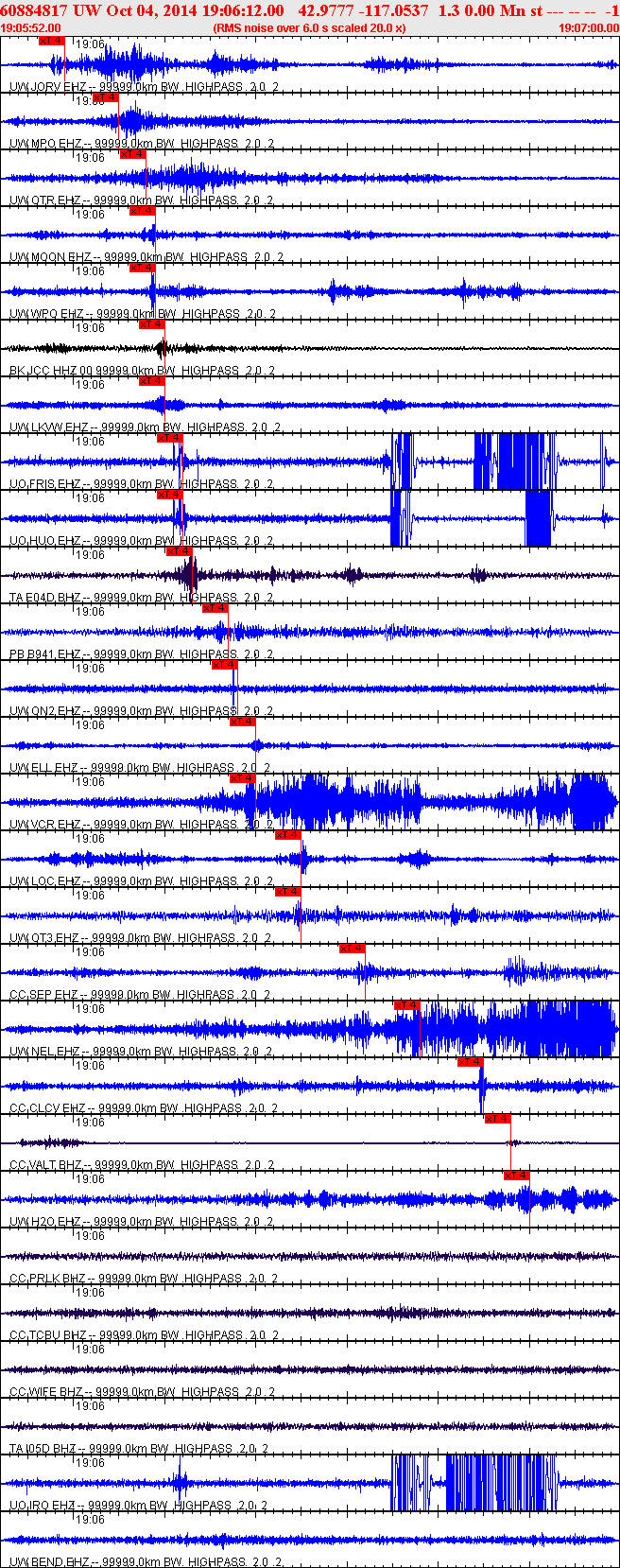Select the UW WPO EHZ station label
620x1568 pixels.
[145, 314]
